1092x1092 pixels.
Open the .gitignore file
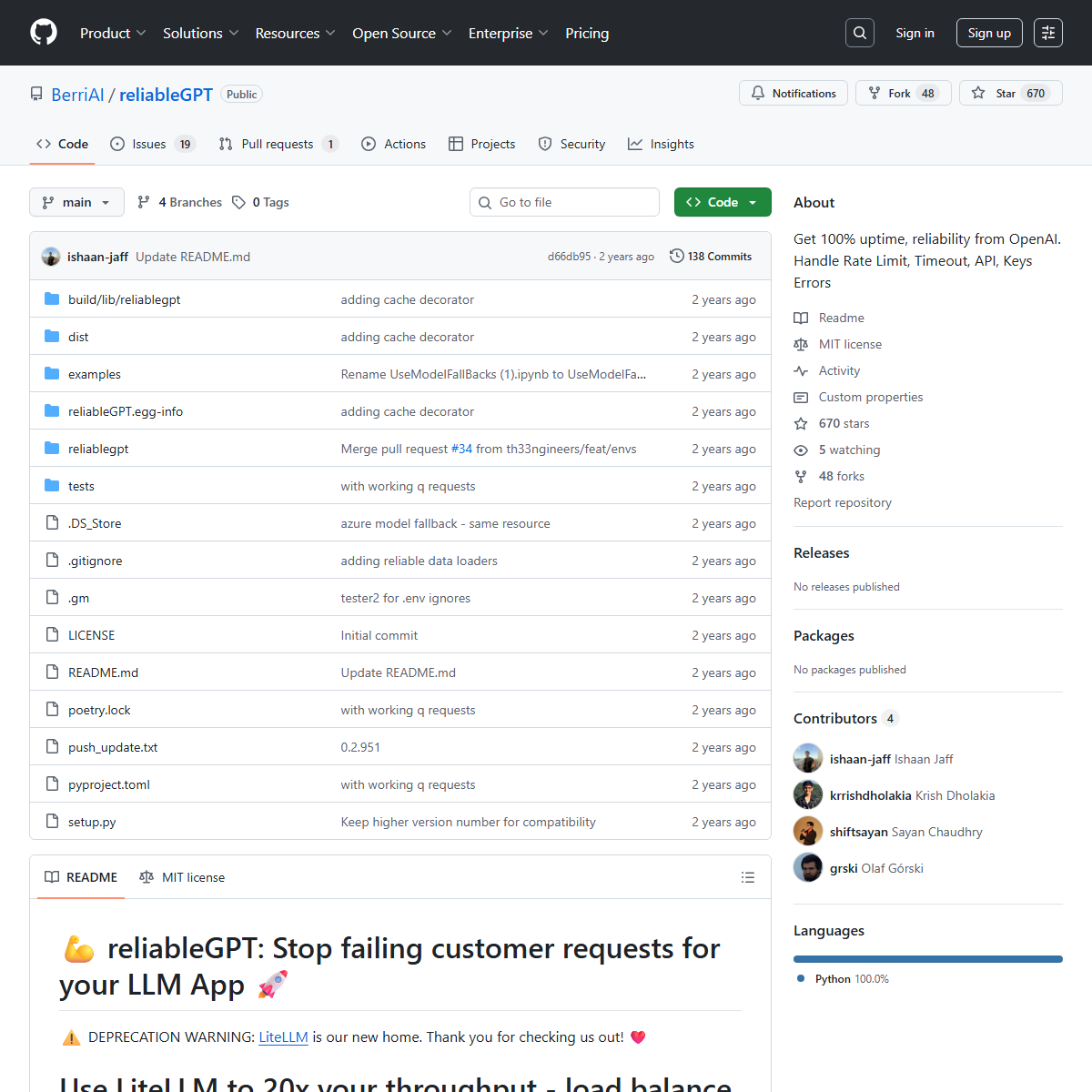click(95, 561)
